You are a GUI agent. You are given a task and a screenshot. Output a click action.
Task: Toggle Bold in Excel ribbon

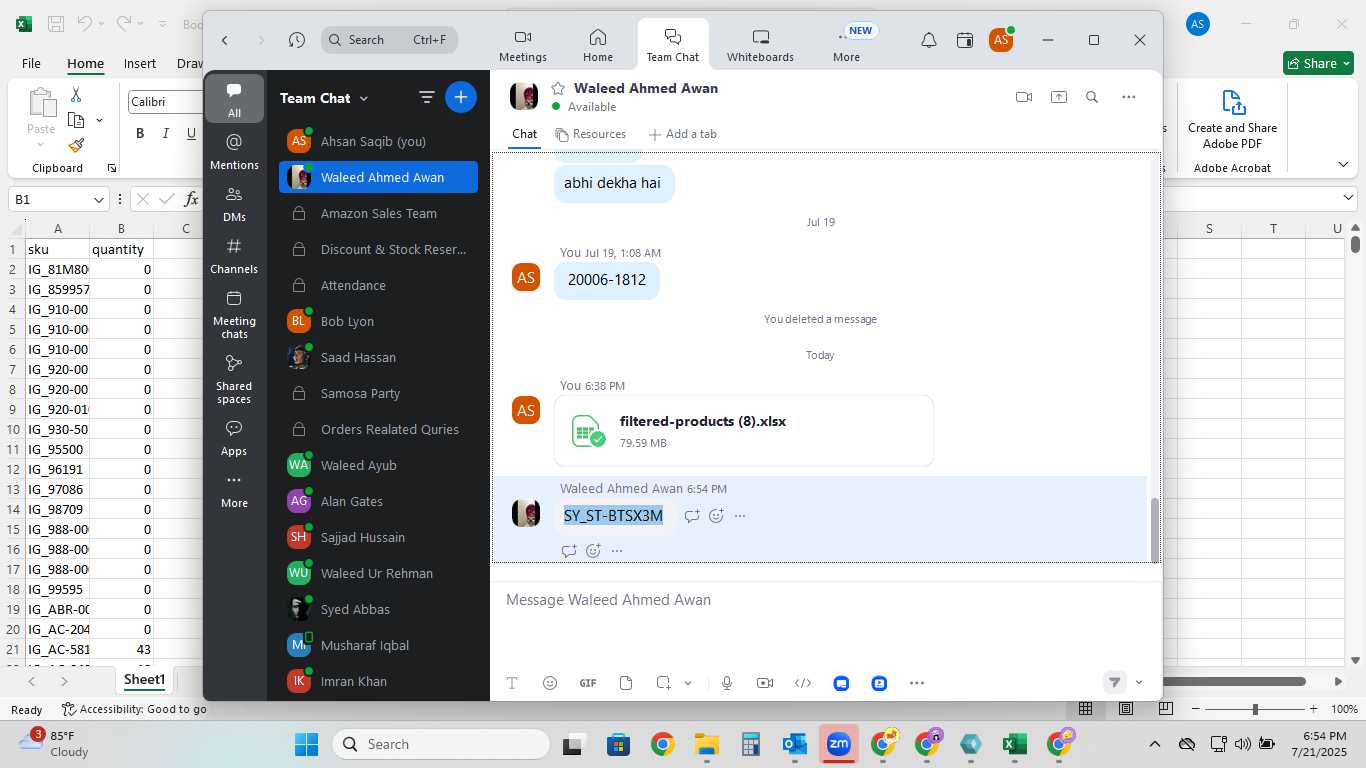pos(140,133)
